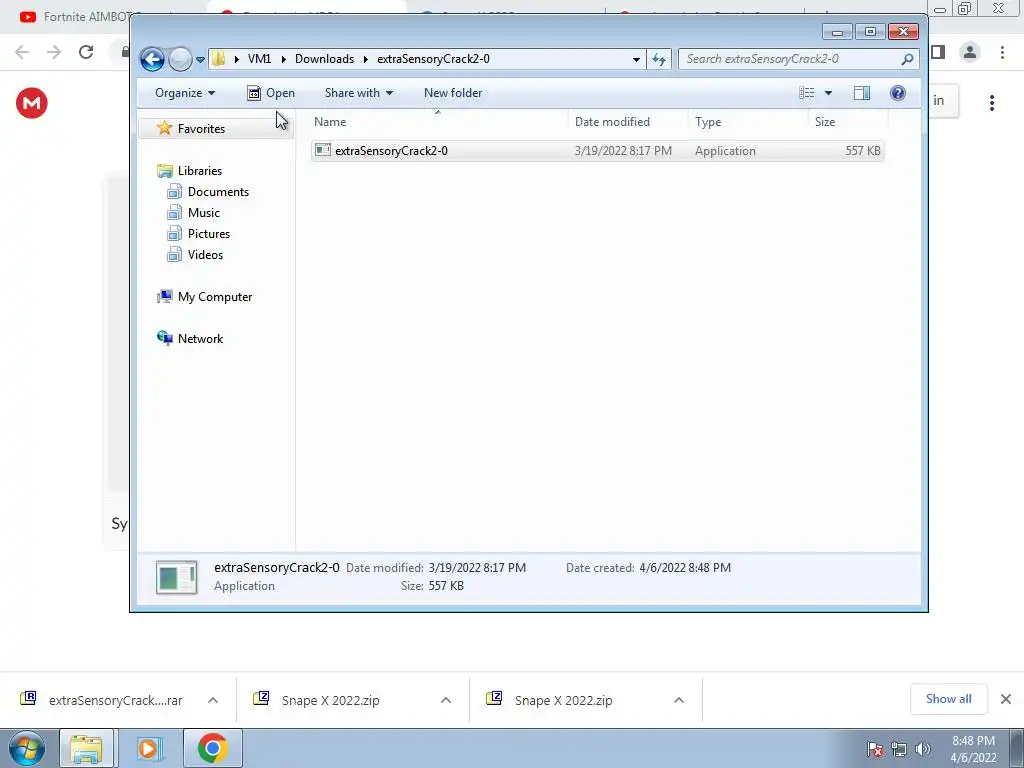This screenshot has height=768, width=1024.
Task: Sort files by the Name column
Action: [438, 121]
